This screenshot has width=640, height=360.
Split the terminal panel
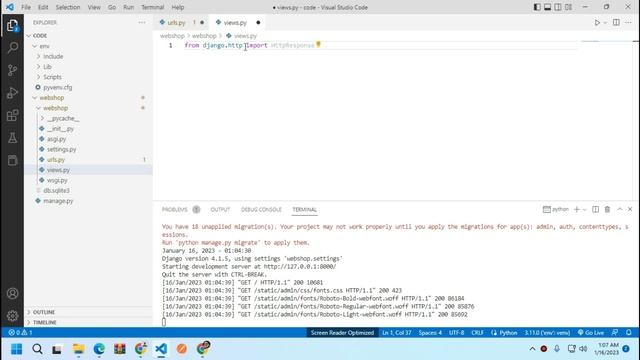(x=596, y=209)
